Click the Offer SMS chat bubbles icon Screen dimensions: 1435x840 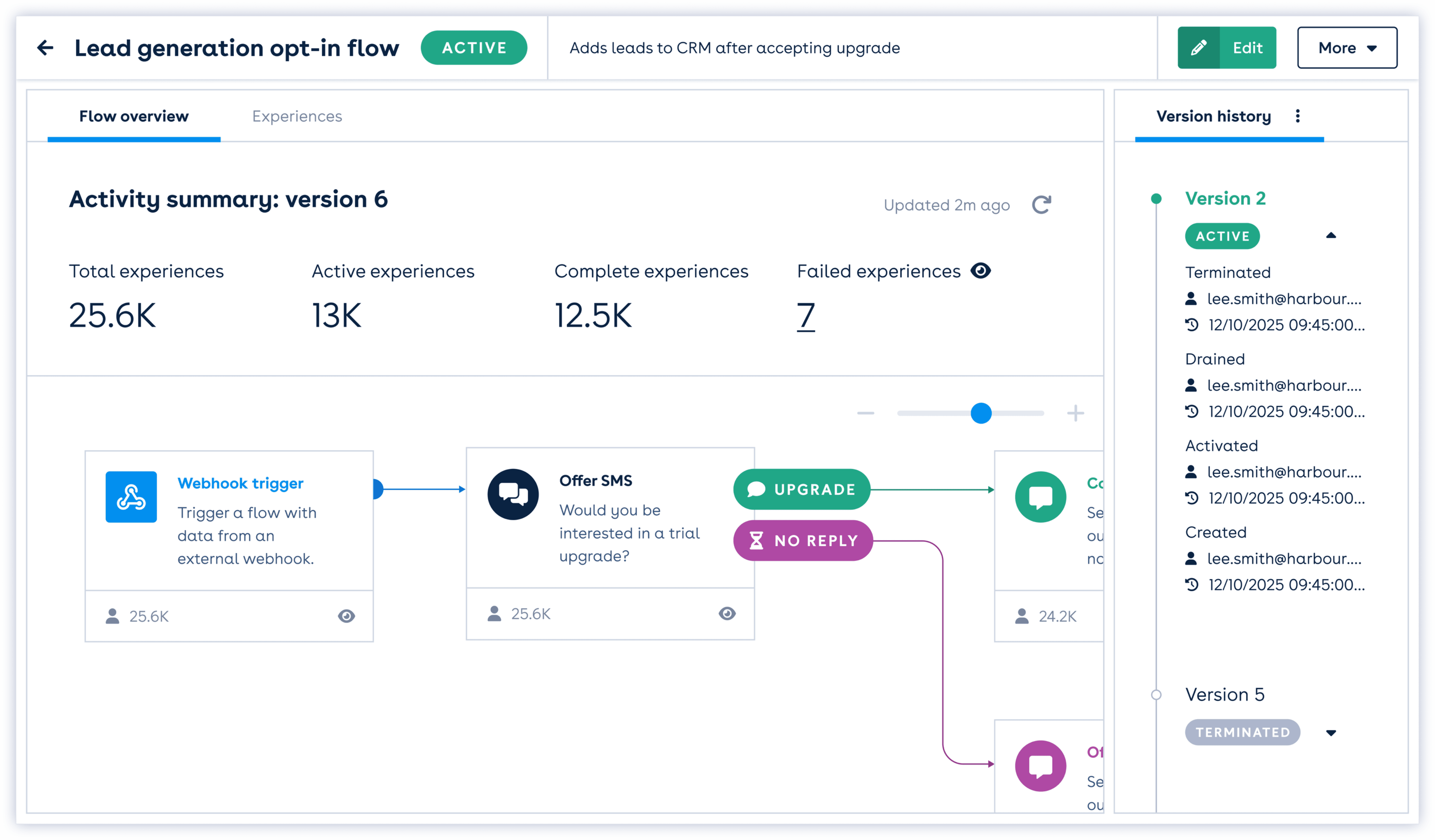[x=513, y=494]
